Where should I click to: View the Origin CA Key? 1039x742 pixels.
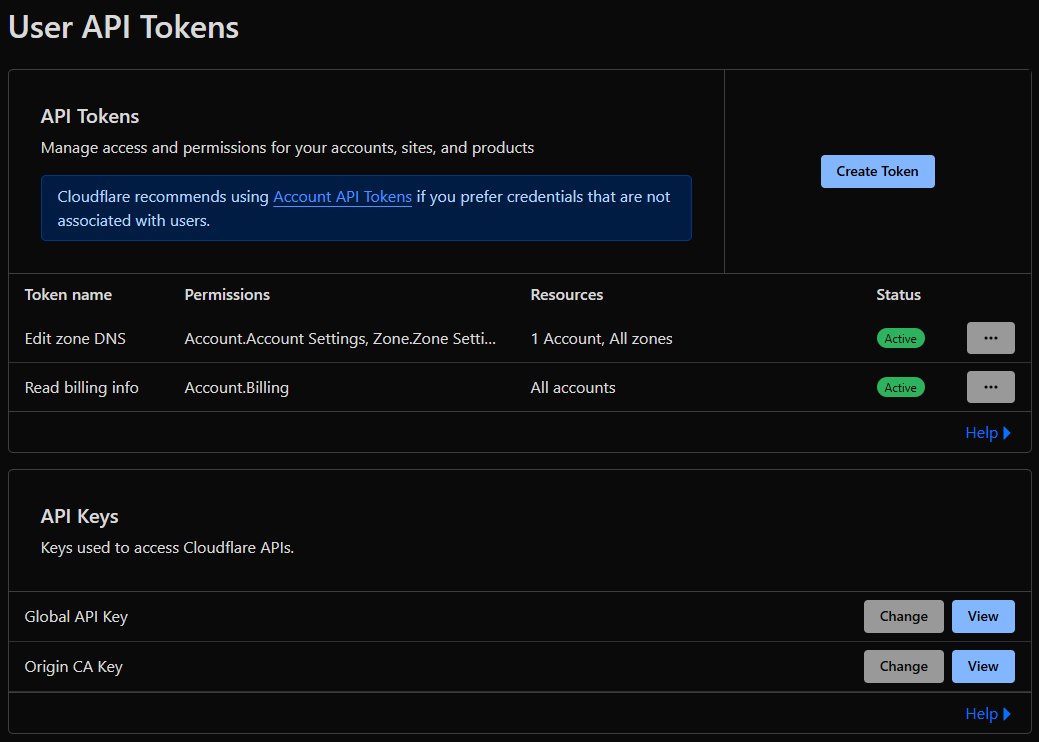point(983,666)
